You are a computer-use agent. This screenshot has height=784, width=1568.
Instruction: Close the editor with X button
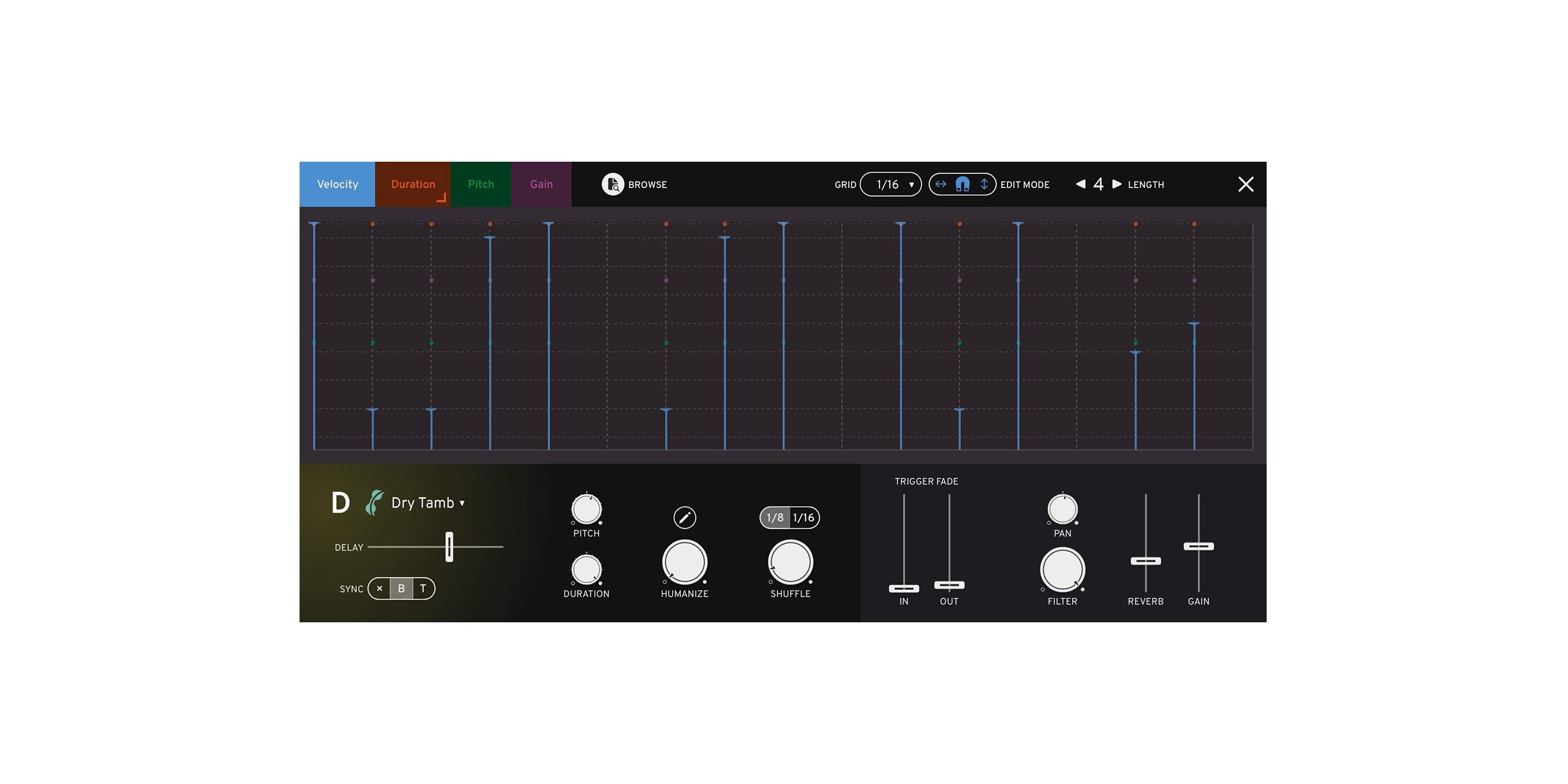1245,184
